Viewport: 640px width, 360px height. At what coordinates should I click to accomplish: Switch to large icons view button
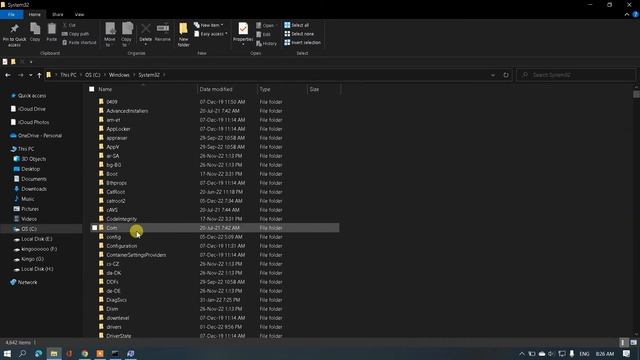633,342
